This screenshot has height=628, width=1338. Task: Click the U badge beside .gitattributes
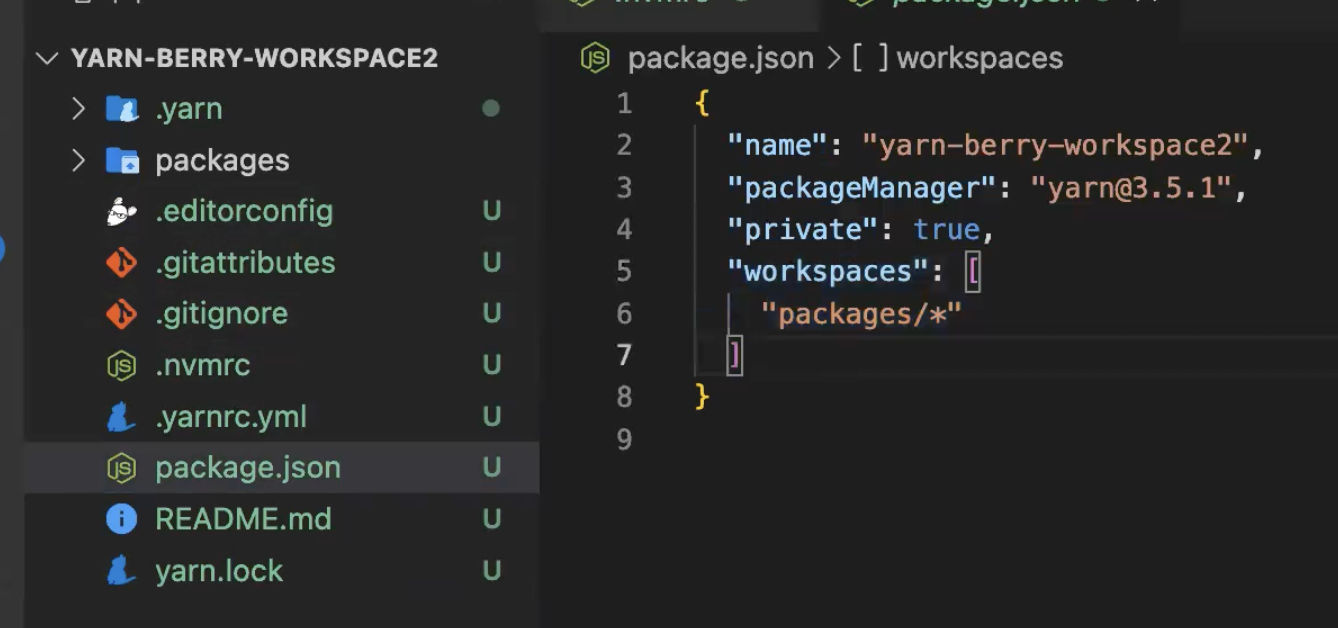coord(491,263)
